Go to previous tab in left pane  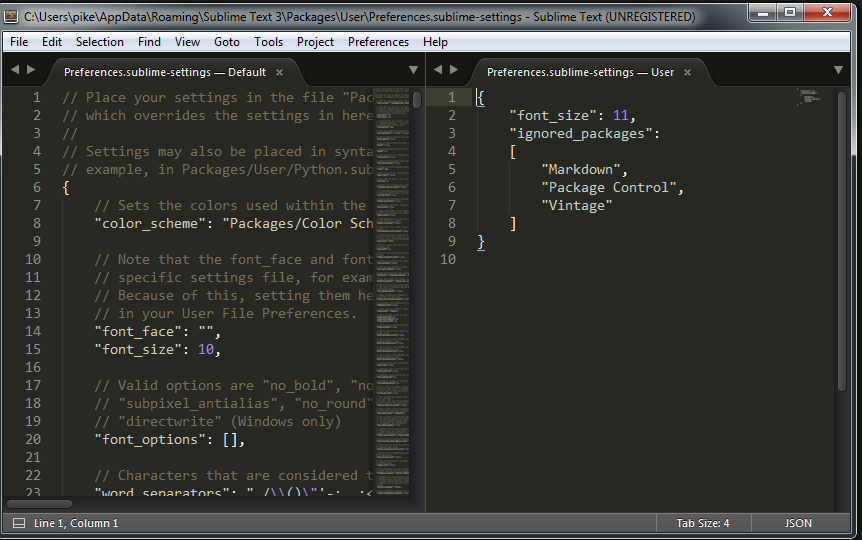coord(15,69)
